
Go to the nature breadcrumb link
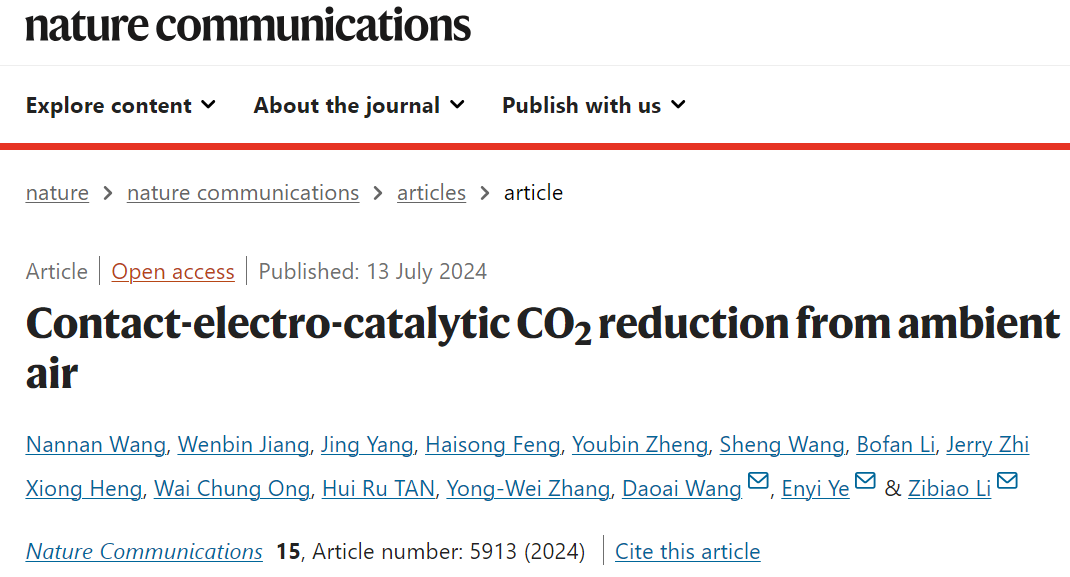[57, 193]
